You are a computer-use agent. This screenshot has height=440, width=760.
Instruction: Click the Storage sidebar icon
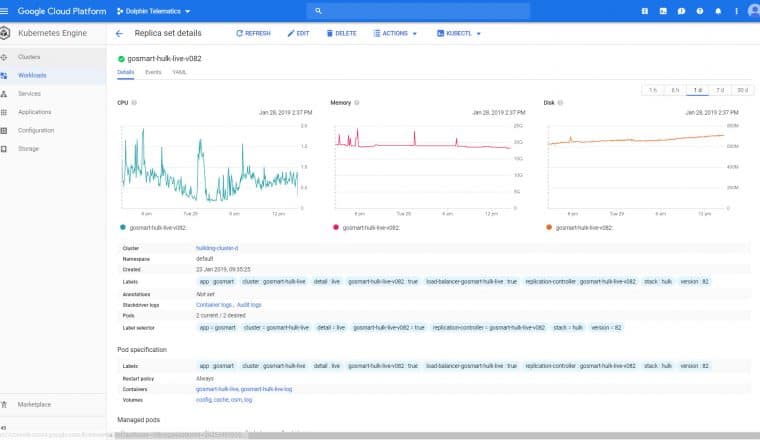[4, 149]
